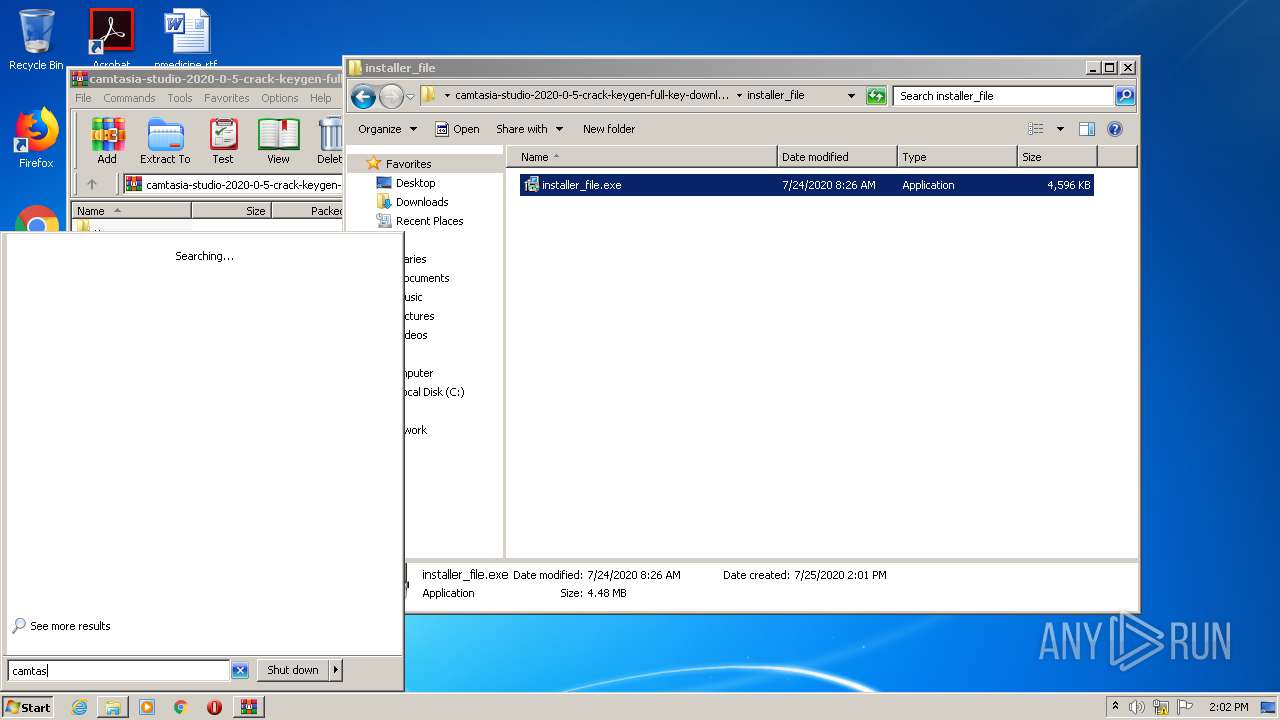The height and width of the screenshot is (720, 1280).
Task: Click the Chrome taskbar icon
Action: click(x=181, y=707)
